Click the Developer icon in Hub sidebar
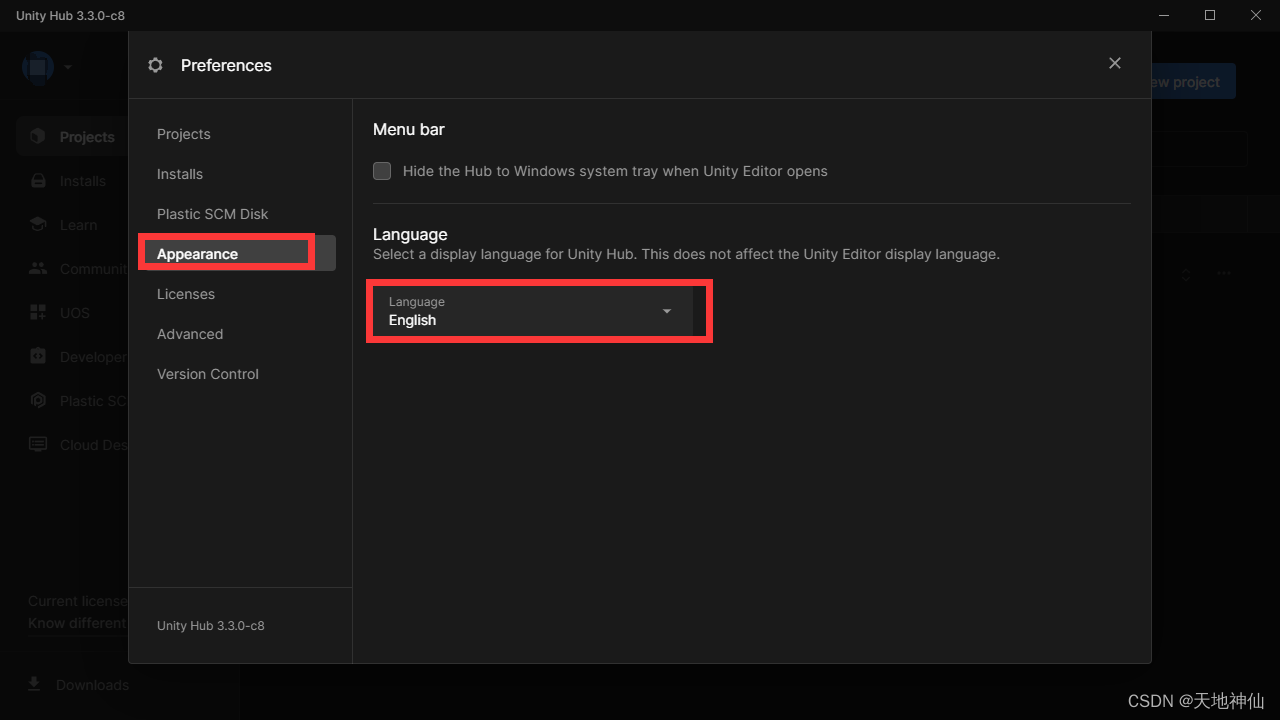 click(x=38, y=357)
